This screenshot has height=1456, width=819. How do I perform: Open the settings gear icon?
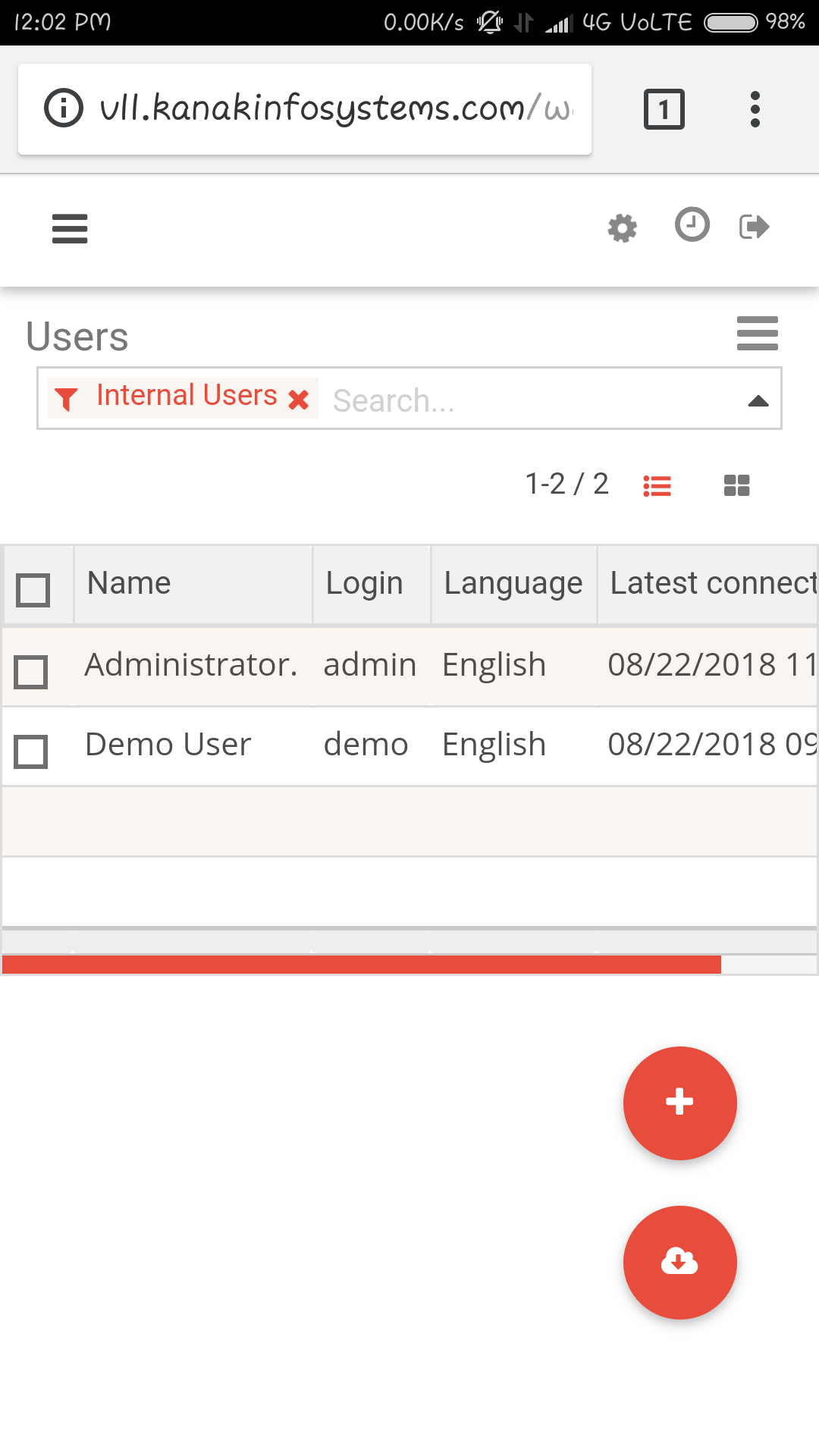(x=623, y=227)
